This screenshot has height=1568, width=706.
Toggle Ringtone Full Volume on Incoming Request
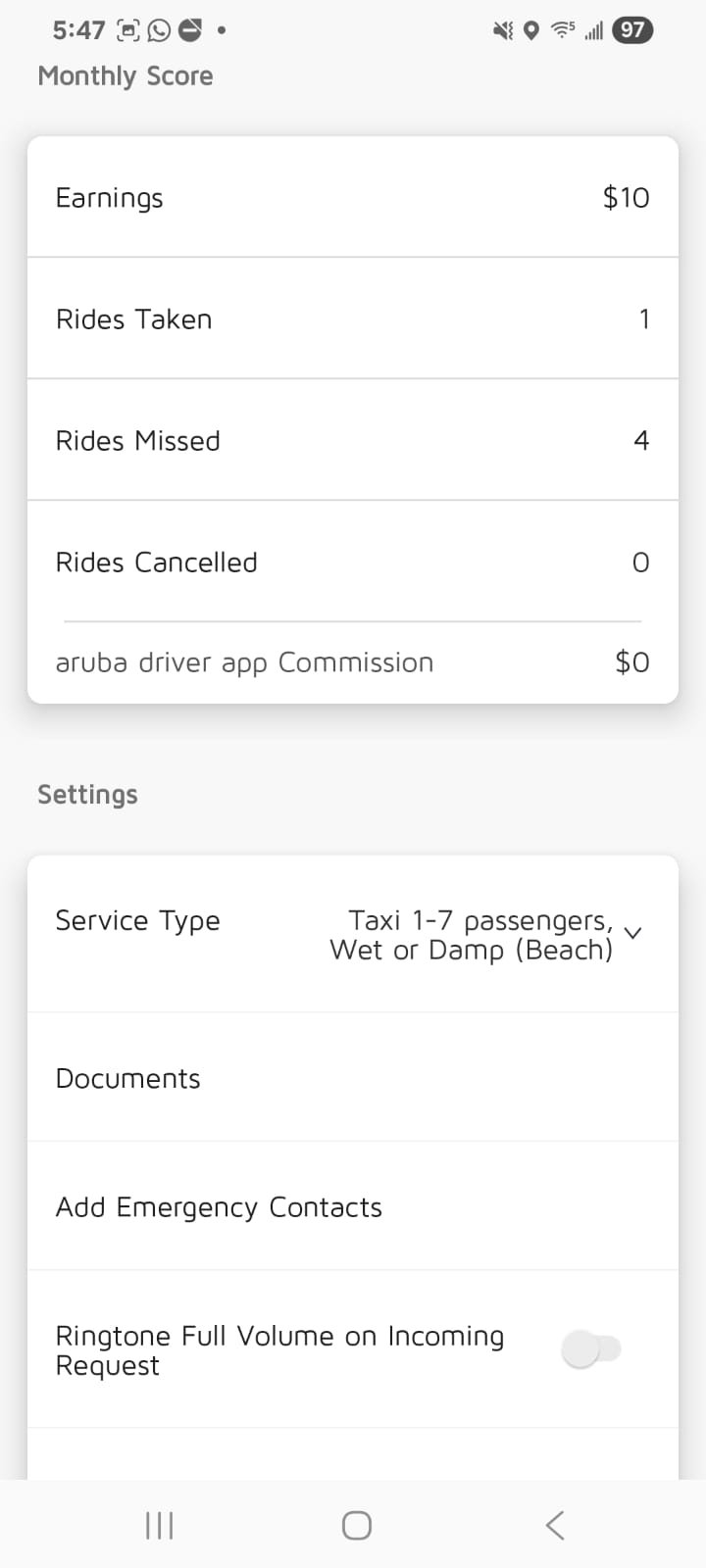click(x=591, y=1349)
